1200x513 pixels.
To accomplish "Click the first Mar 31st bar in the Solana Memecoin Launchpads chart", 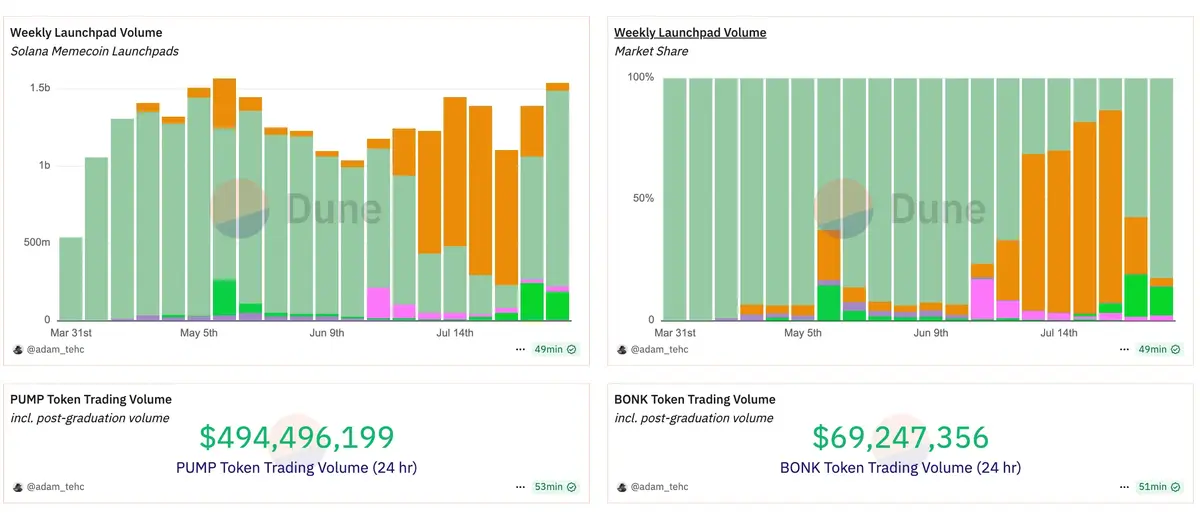I will tap(71, 280).
